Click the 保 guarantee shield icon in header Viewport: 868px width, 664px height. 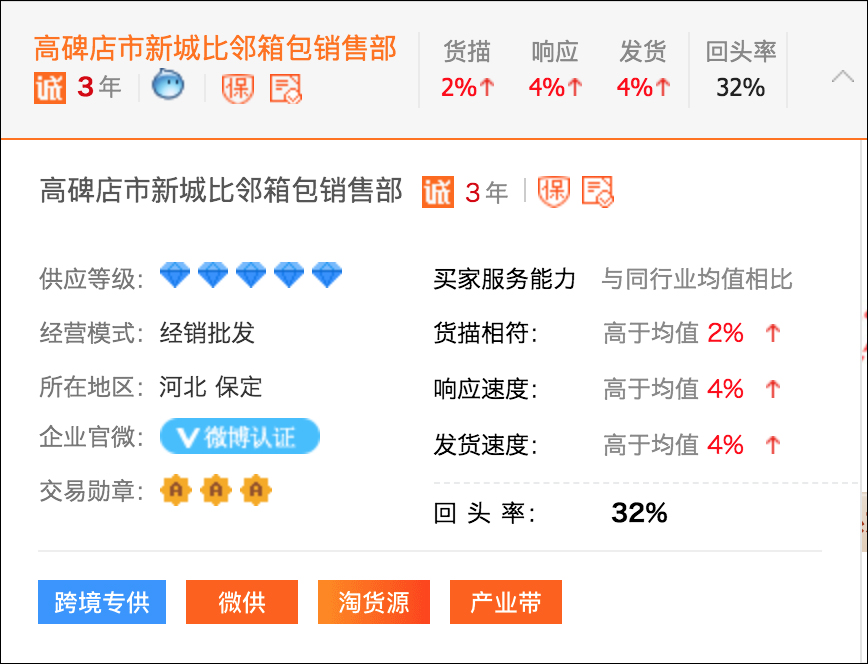[x=238, y=88]
